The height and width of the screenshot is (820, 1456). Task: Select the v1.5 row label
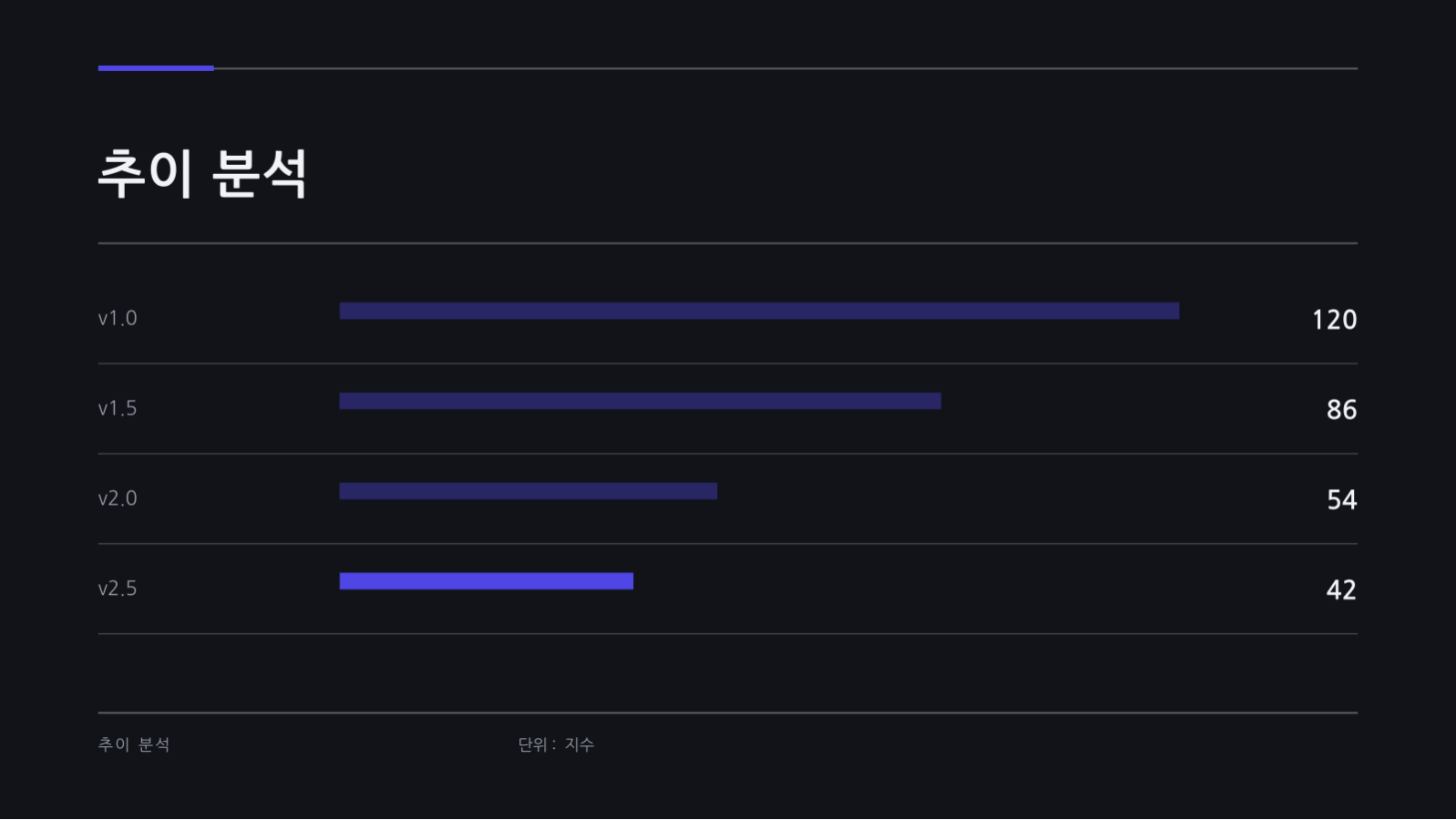118,408
